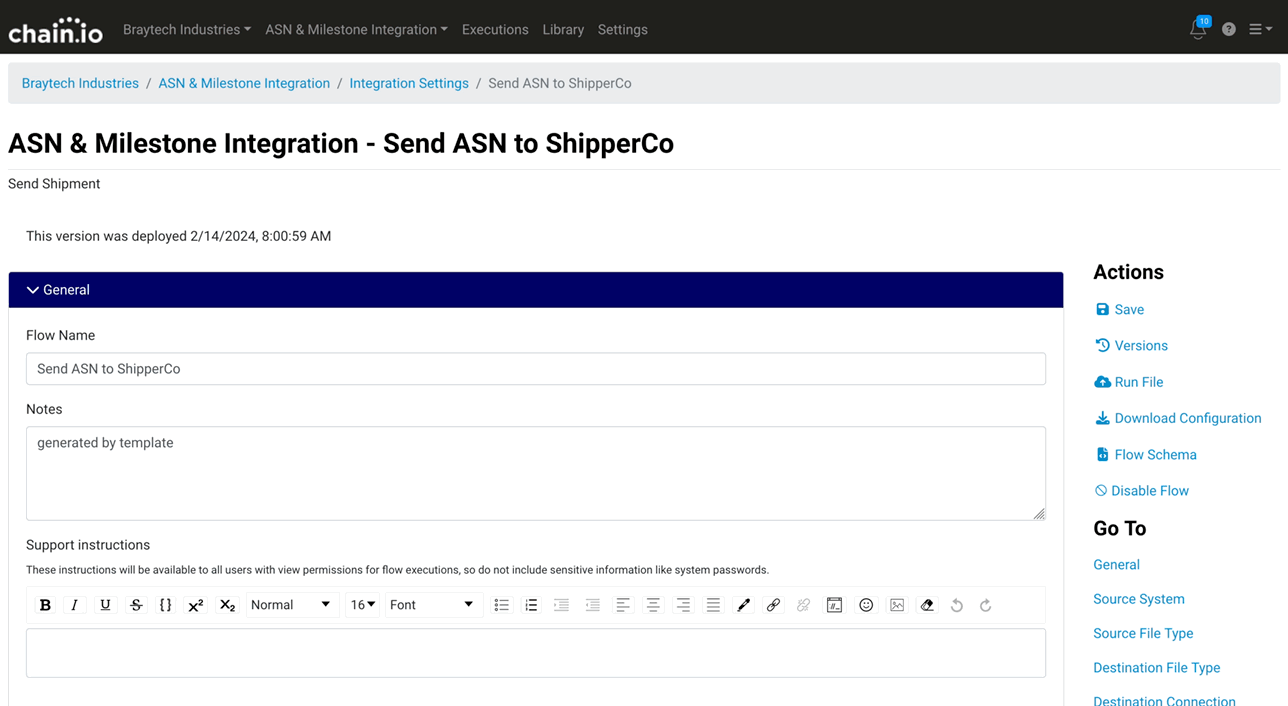Click the ASN & Milestone Integration breadcrumb
Image resolution: width=1288 pixels, height=706 pixels.
(244, 83)
